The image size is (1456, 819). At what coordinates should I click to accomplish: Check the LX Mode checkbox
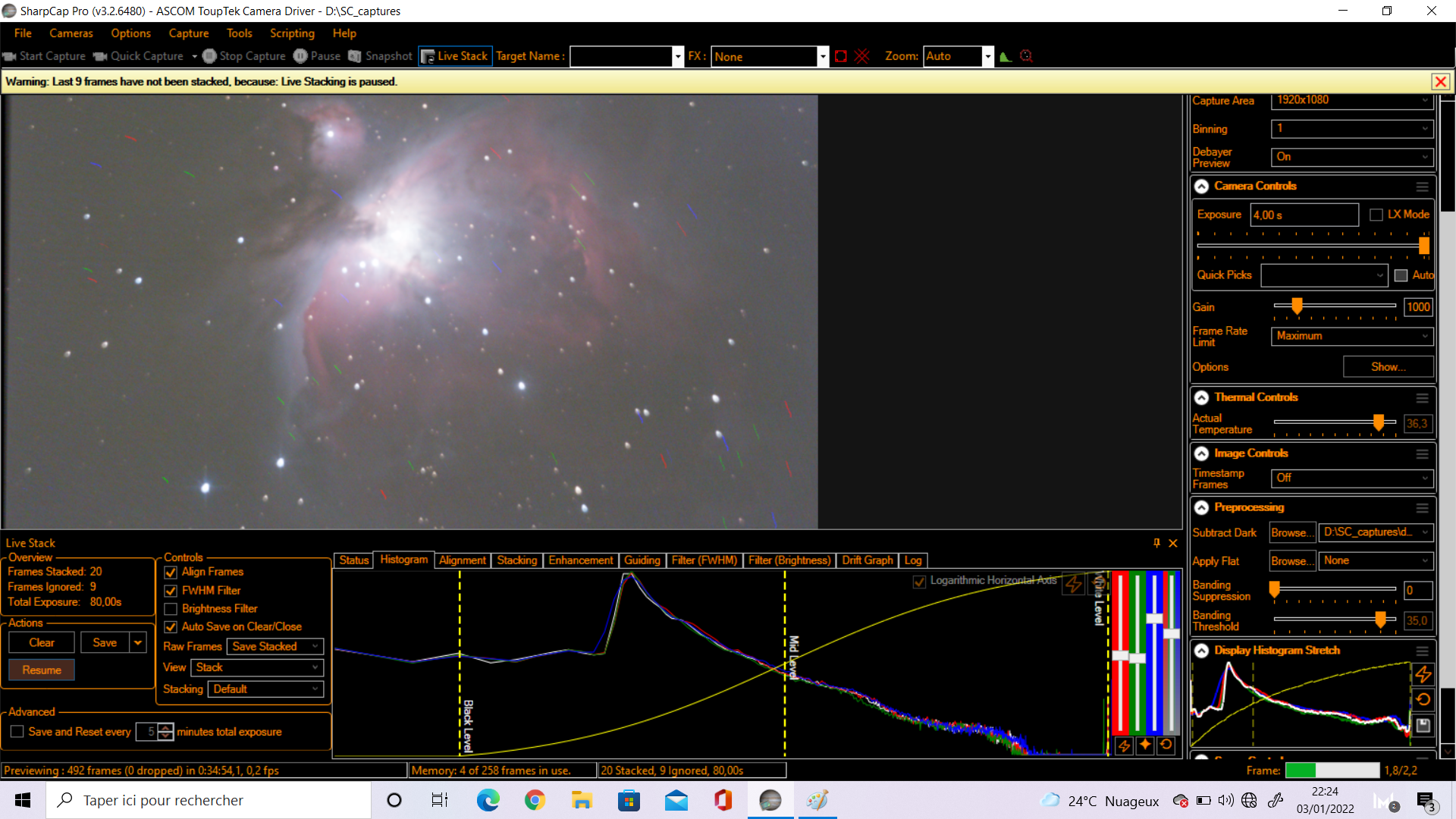click(x=1376, y=215)
